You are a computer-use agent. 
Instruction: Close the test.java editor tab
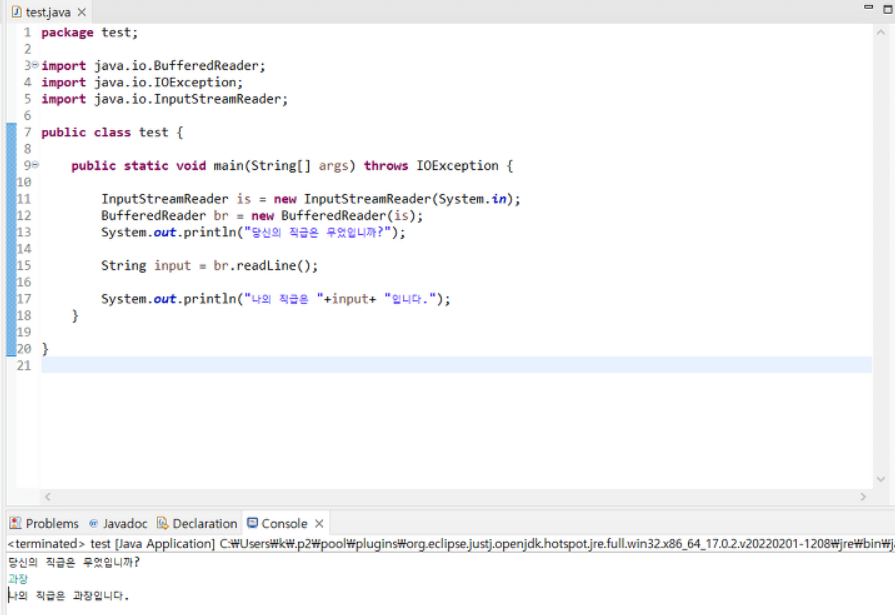click(x=82, y=12)
